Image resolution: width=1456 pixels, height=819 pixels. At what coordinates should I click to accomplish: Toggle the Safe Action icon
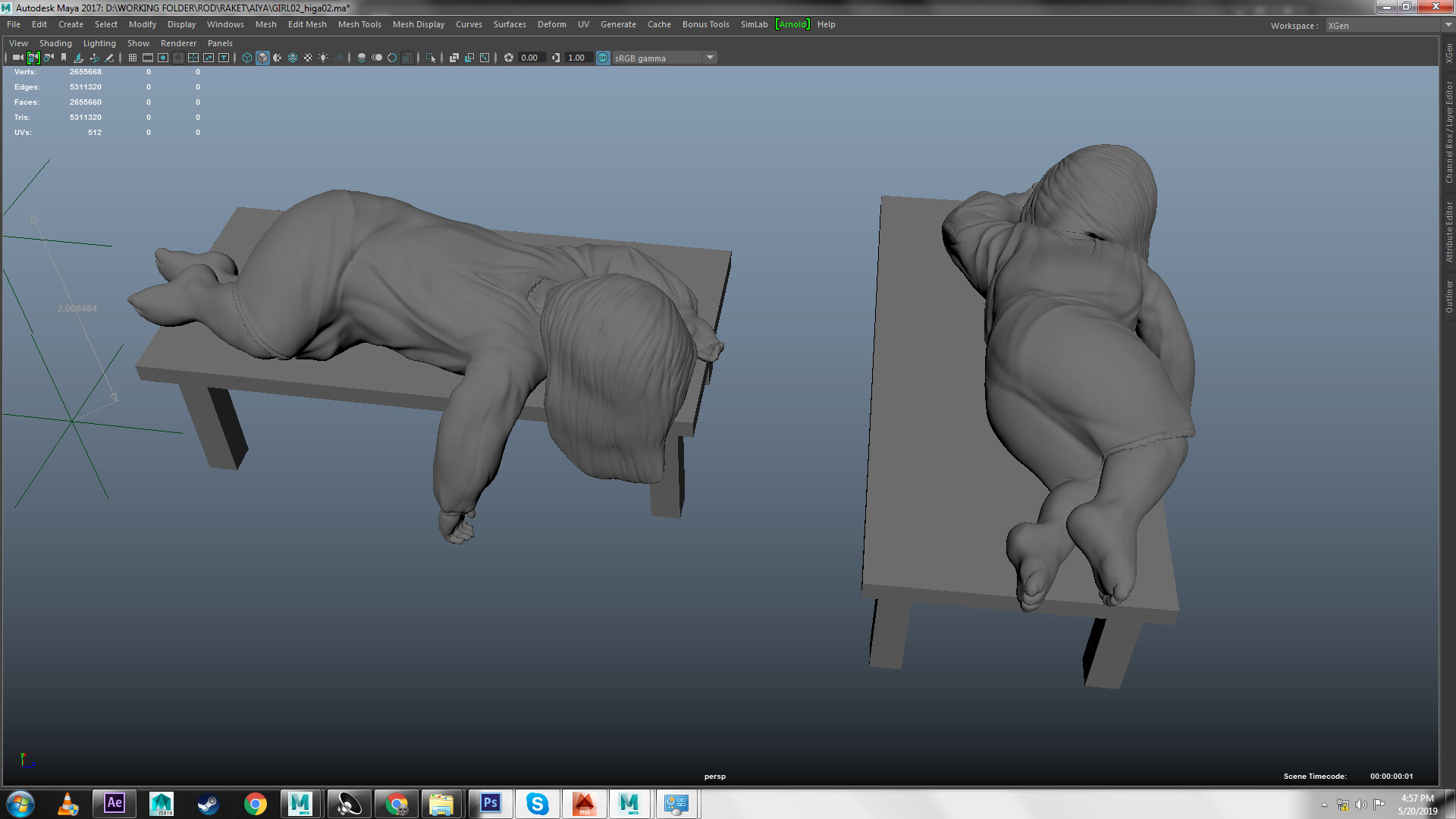click(209, 58)
